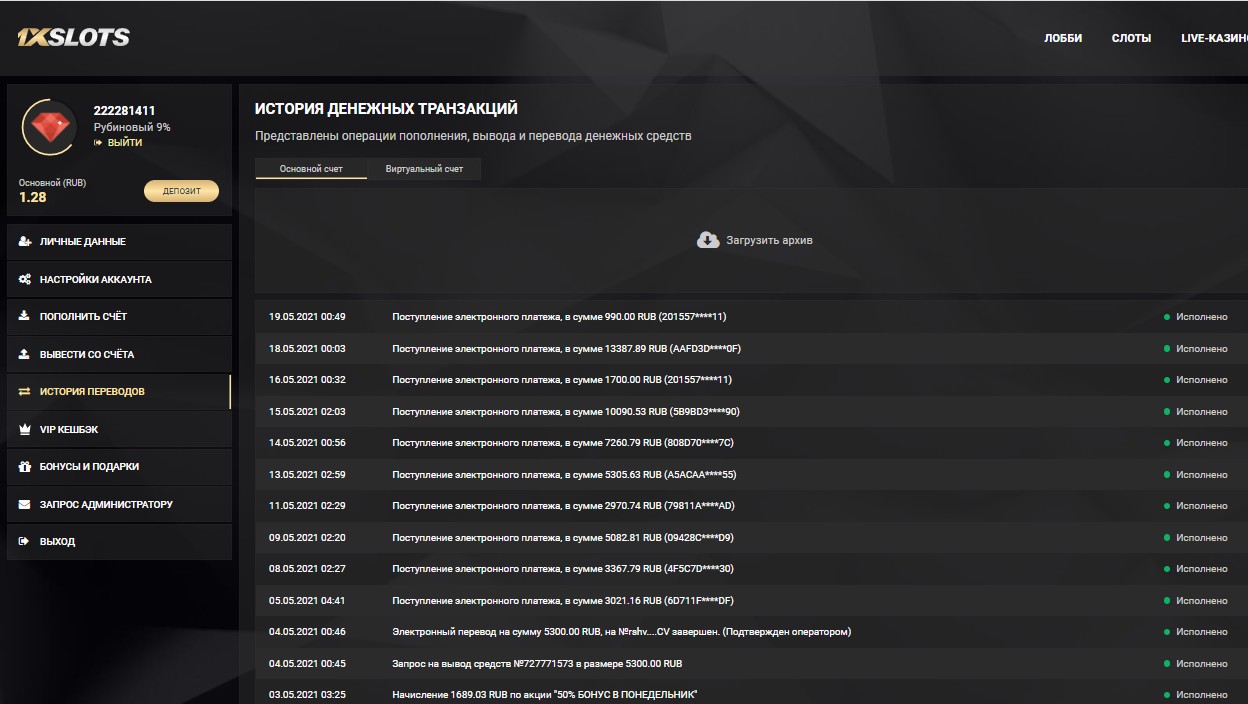The height and width of the screenshot is (704, 1248).
Task: Click the 1XSLOTS logo
Action: 73,37
